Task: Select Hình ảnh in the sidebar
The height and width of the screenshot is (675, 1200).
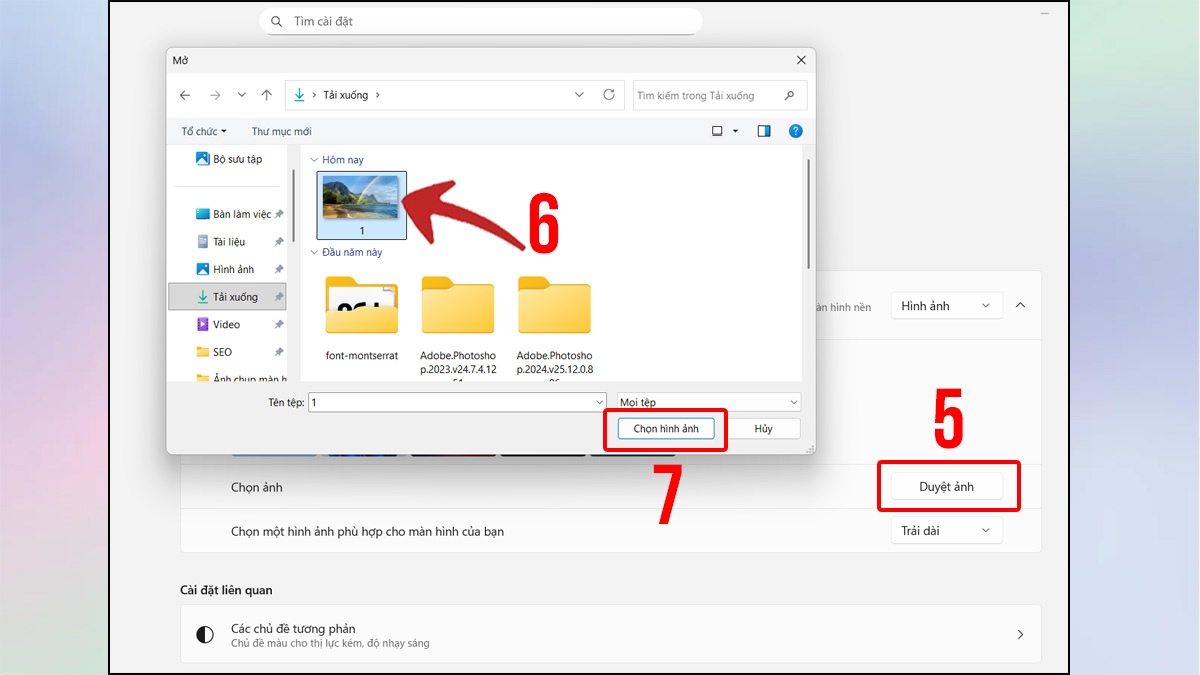Action: [x=233, y=269]
